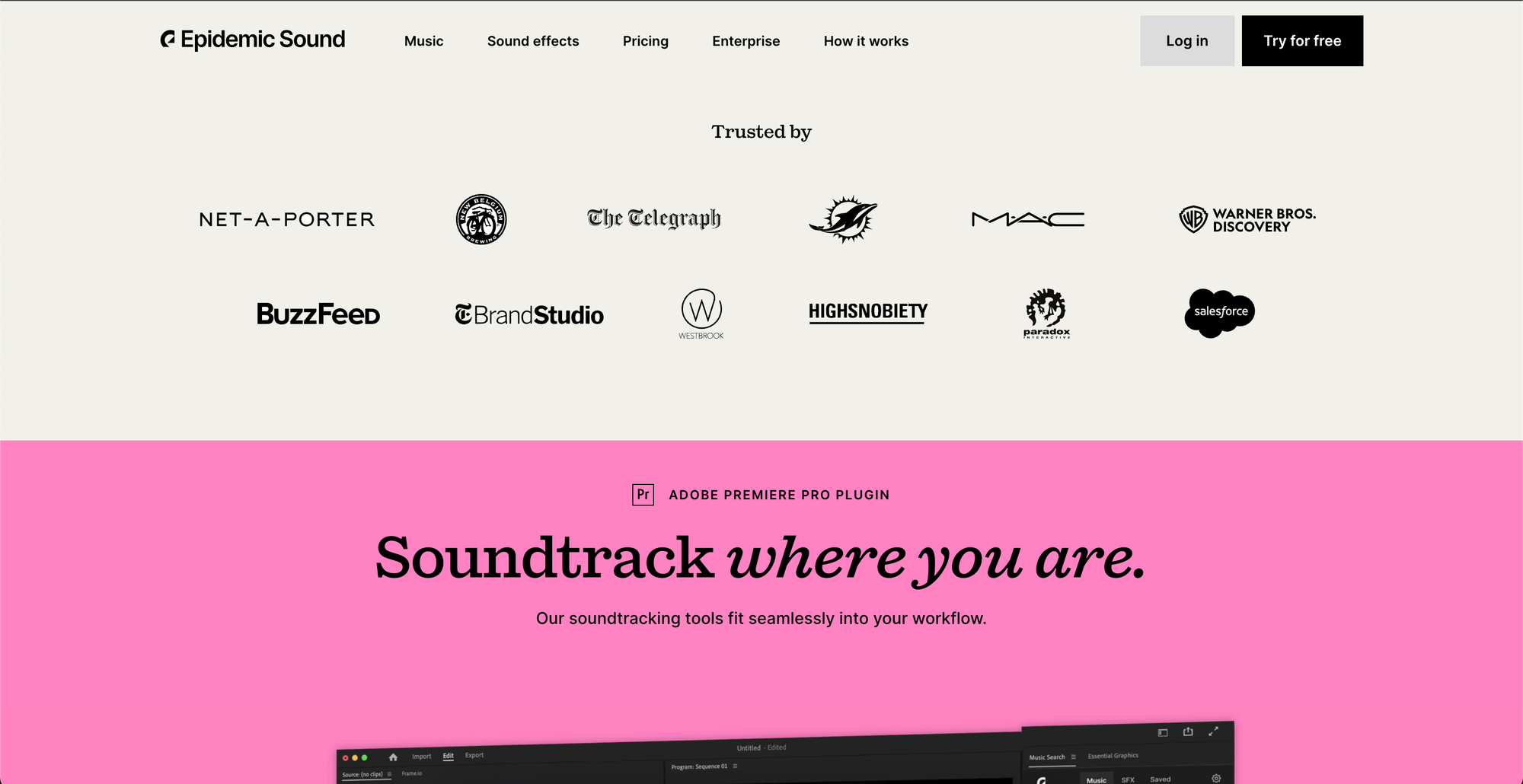Click the Pr badge above the plugin heading
The image size is (1523, 784).
[643, 494]
